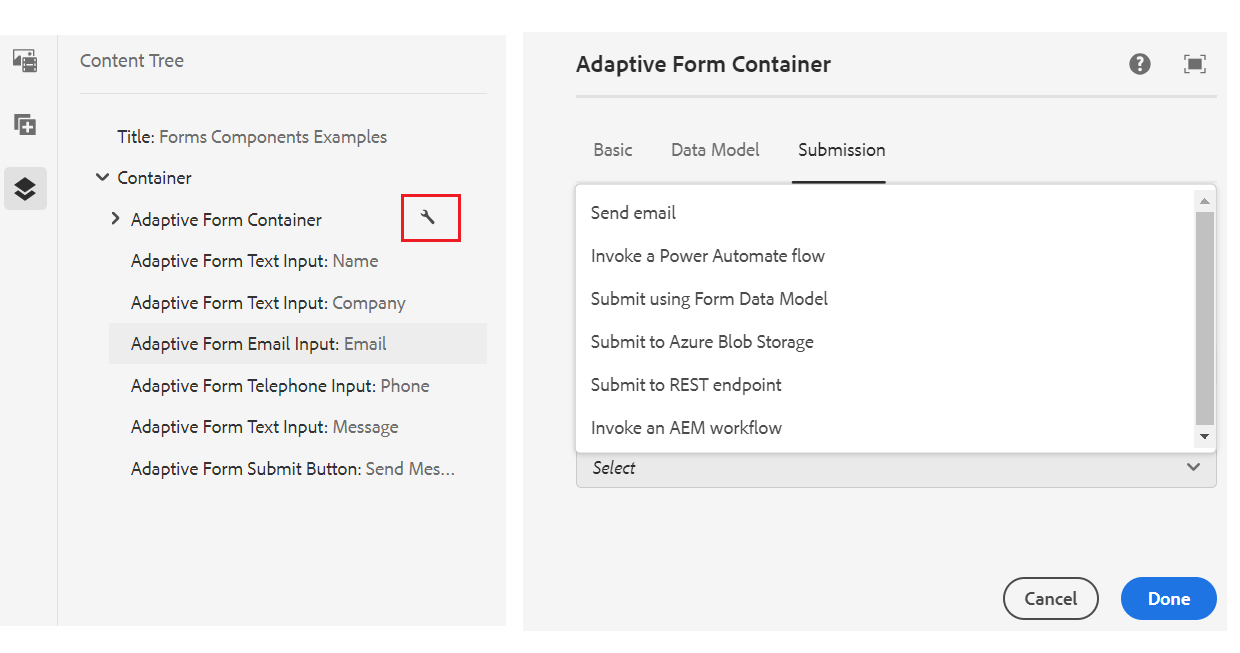
Task: Select the Content Tree layers icon
Action: pos(25,188)
